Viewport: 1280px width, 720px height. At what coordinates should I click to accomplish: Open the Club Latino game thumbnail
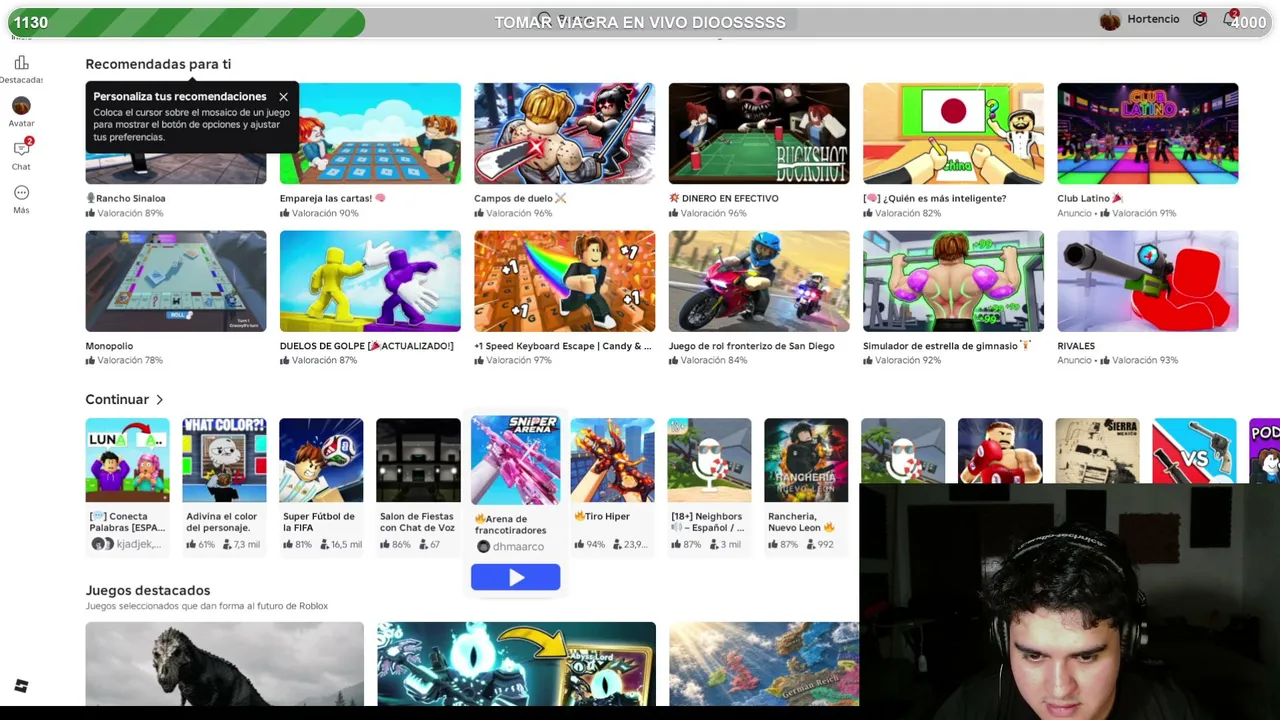1147,133
